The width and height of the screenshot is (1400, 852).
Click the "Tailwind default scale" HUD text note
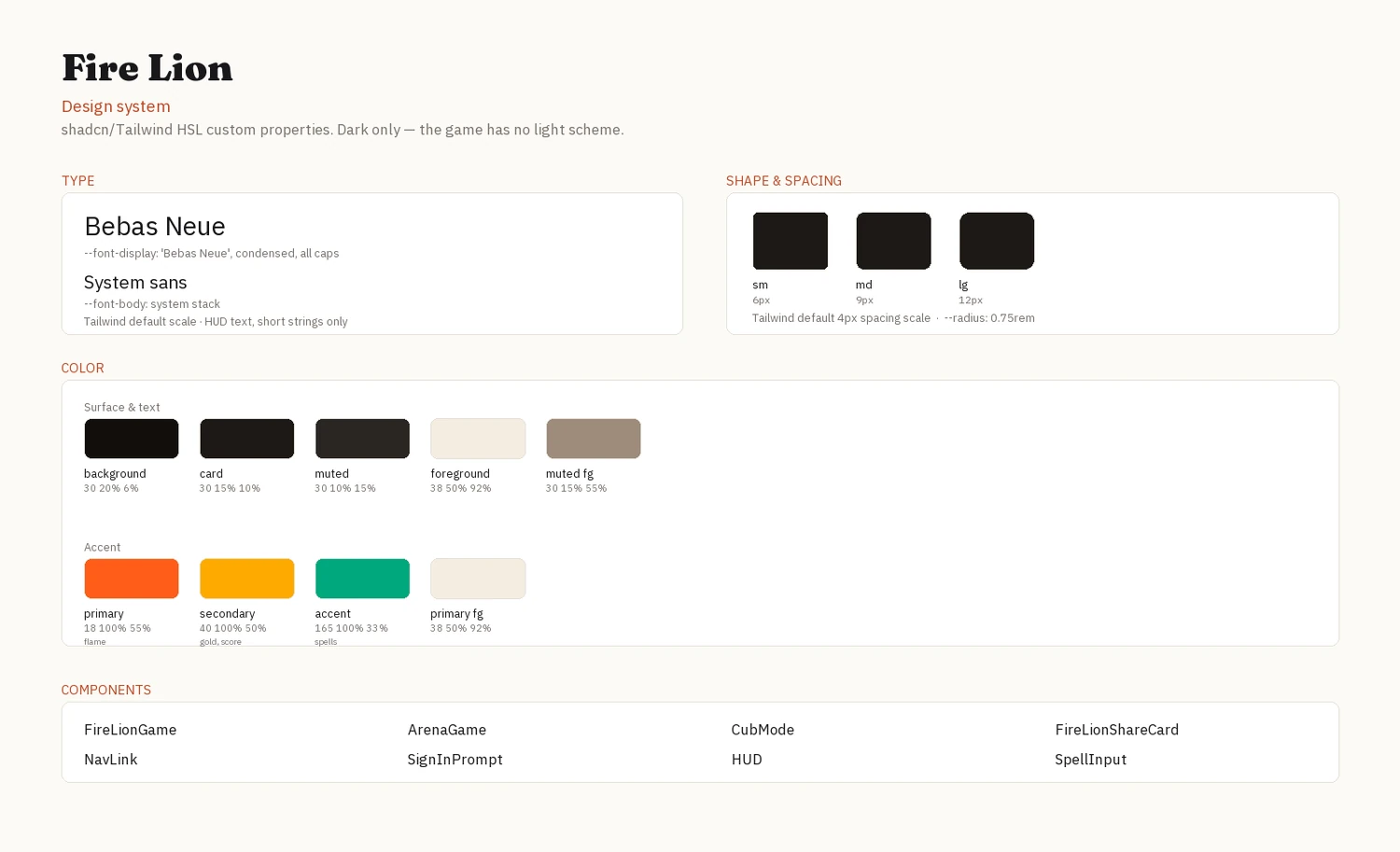[x=216, y=322]
